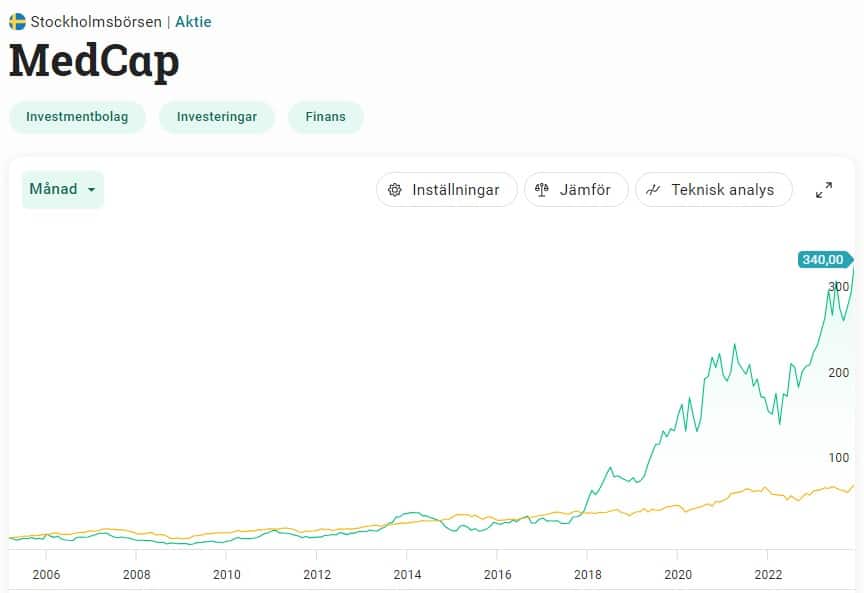Select the Finans tag

(326, 117)
